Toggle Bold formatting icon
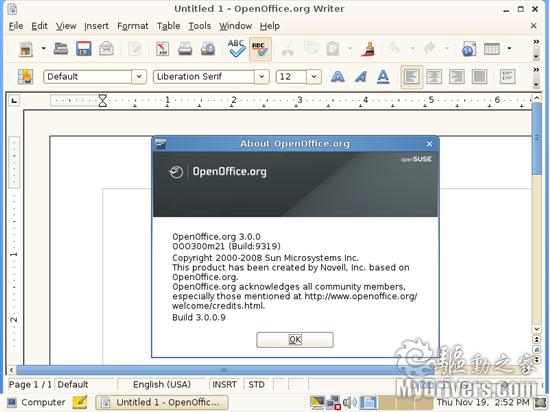The height and width of the screenshot is (412, 550). (338, 76)
